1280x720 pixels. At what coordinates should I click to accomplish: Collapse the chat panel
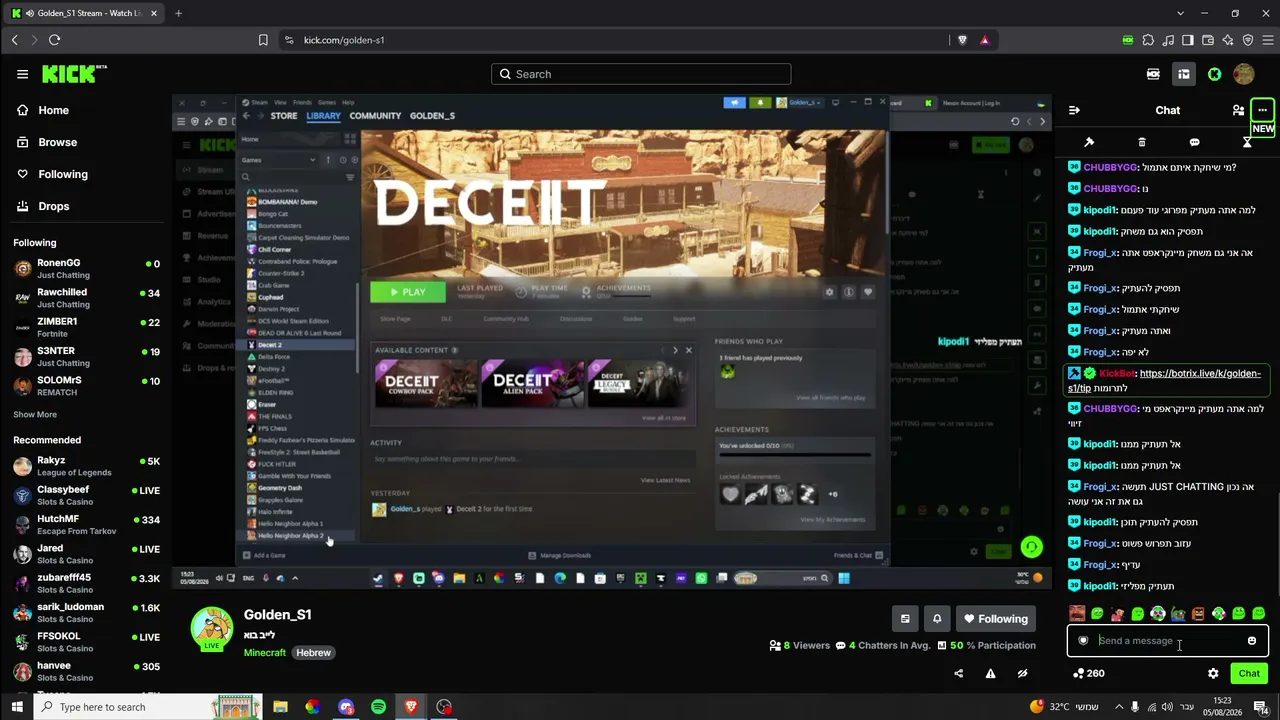[1074, 110]
